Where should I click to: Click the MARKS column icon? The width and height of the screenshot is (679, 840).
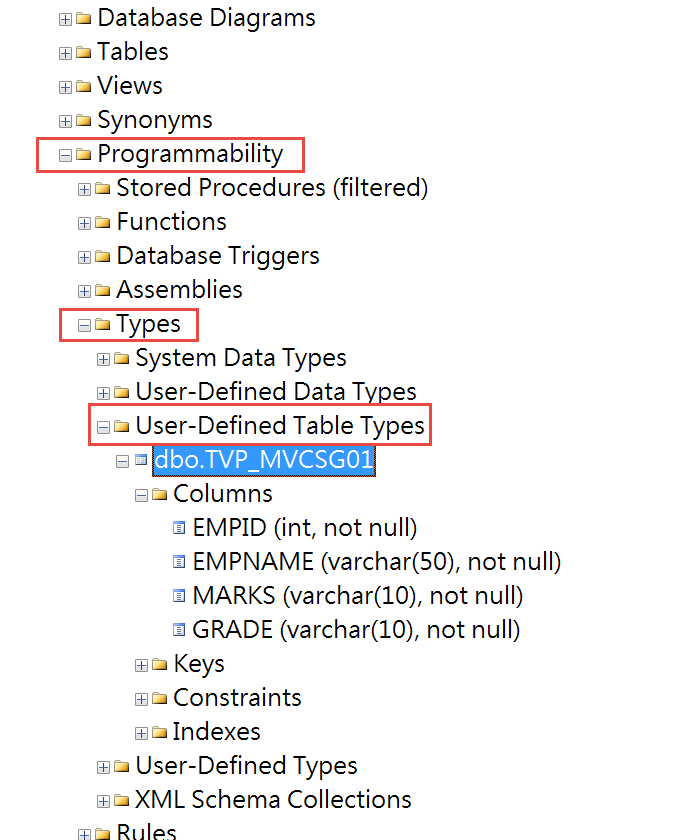click(179, 596)
